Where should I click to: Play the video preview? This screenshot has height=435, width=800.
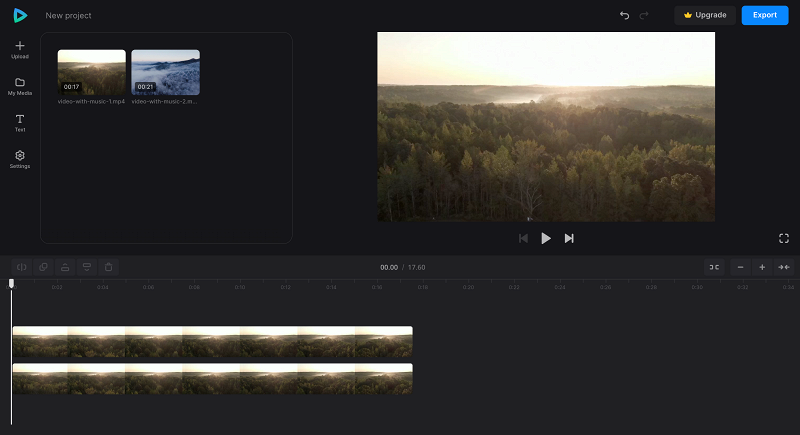546,238
